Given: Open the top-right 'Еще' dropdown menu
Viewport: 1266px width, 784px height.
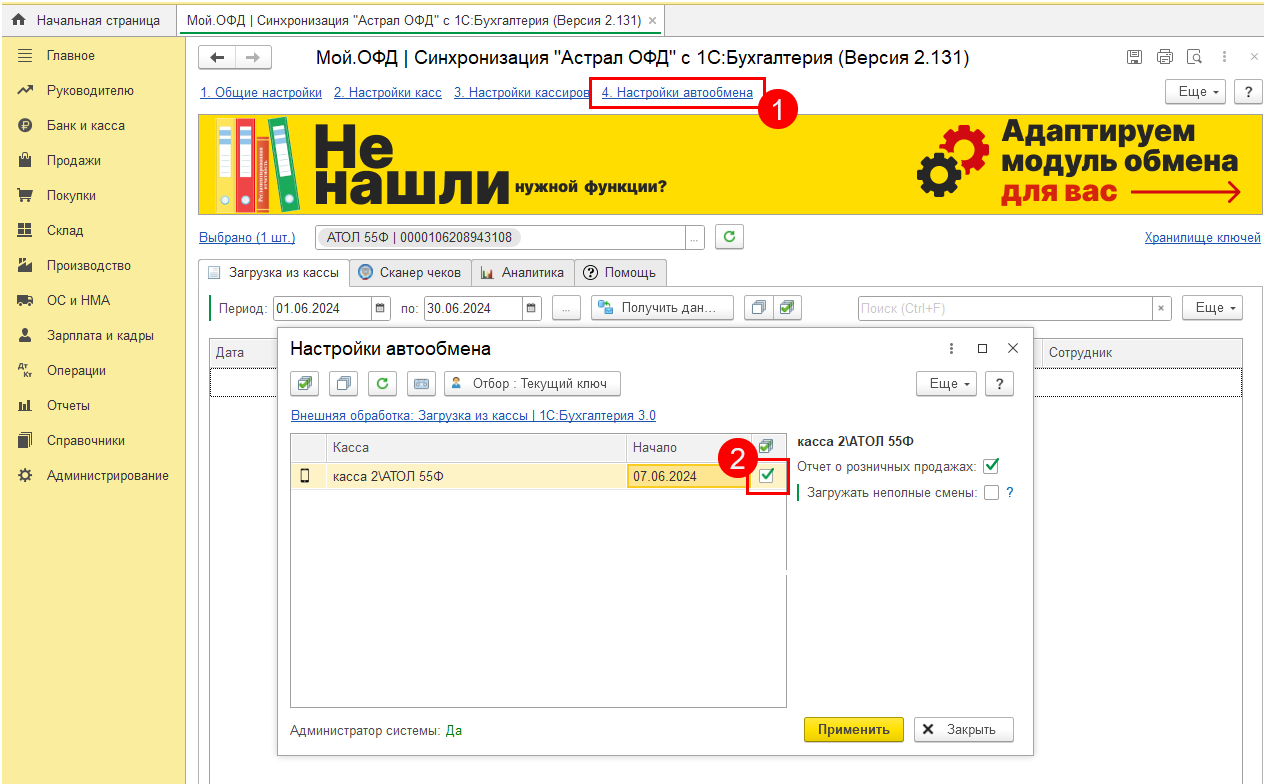Looking at the screenshot, I should pos(1194,91).
